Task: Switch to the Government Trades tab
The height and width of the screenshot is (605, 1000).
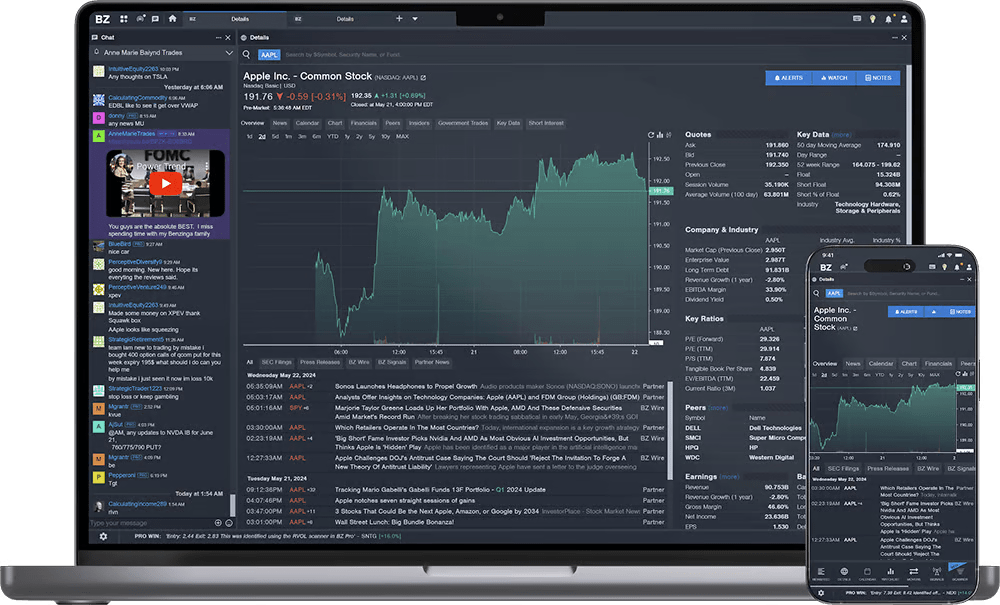Action: click(463, 123)
